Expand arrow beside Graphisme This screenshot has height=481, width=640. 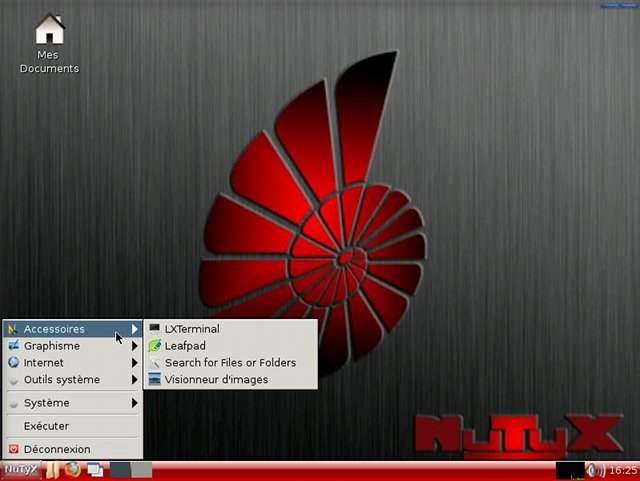tap(134, 346)
